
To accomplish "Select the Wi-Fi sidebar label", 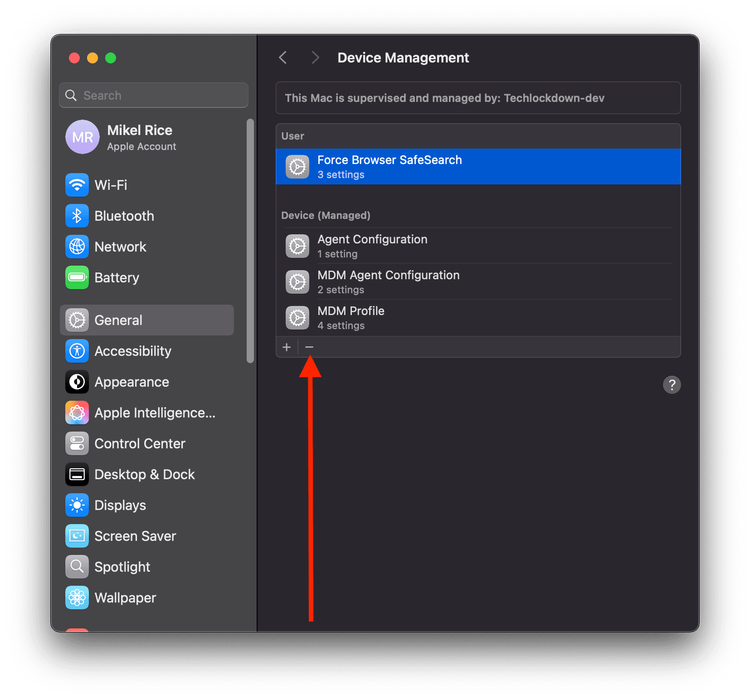I will click(111, 185).
